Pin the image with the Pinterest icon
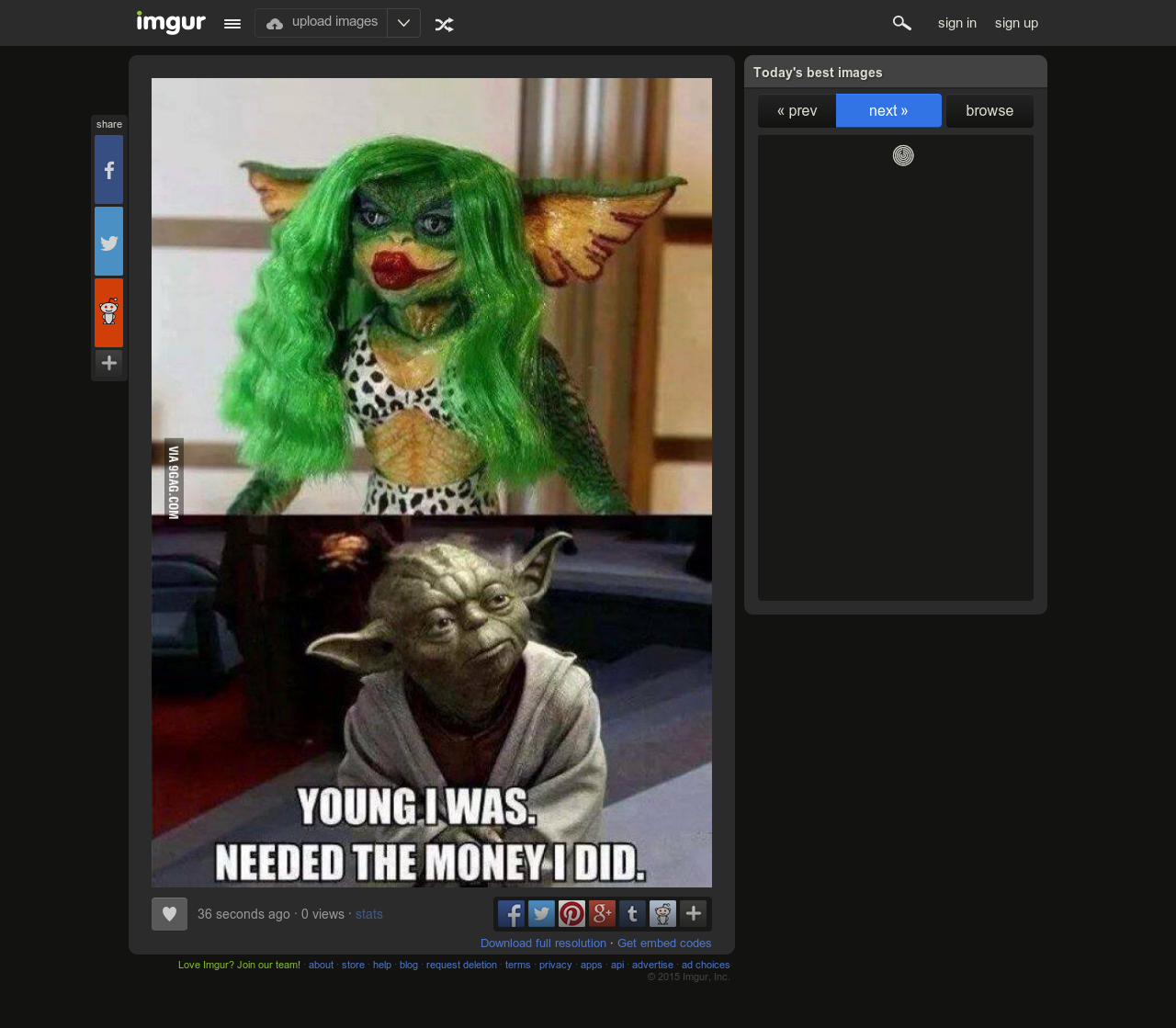This screenshot has height=1028, width=1176. point(571,914)
